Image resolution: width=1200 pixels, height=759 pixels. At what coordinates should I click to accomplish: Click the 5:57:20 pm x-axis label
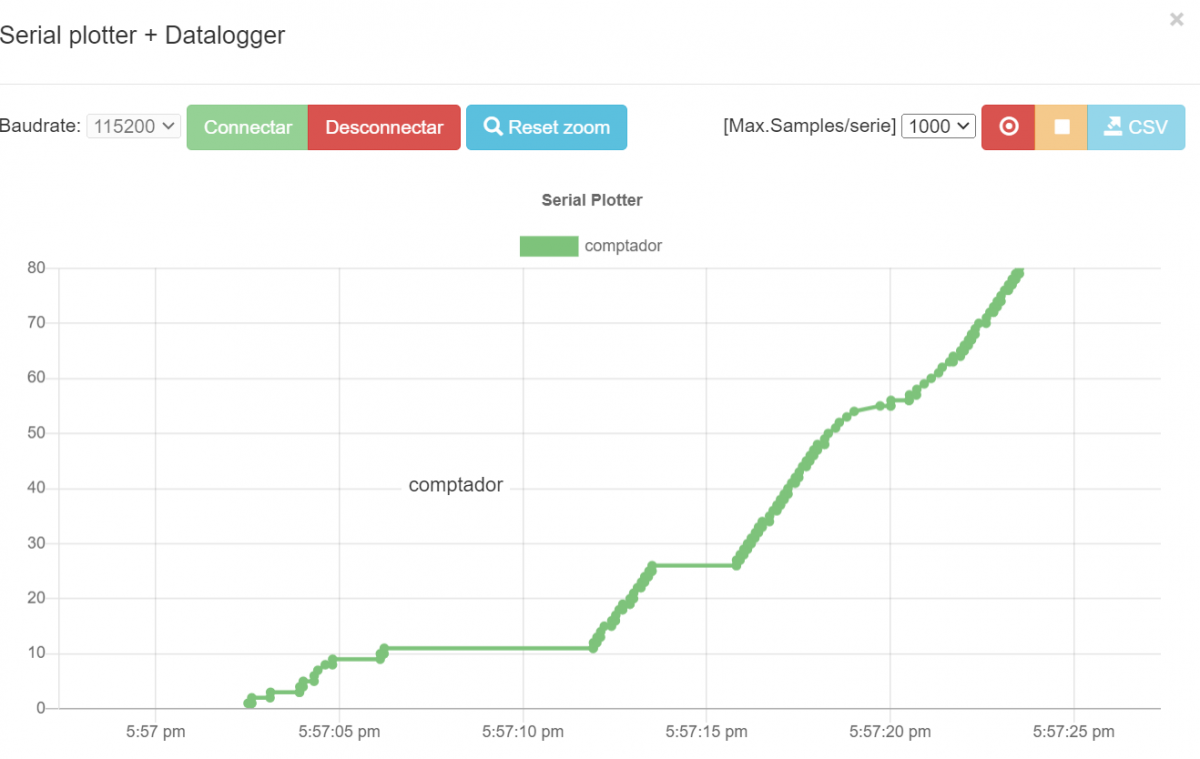pyautogui.click(x=890, y=732)
